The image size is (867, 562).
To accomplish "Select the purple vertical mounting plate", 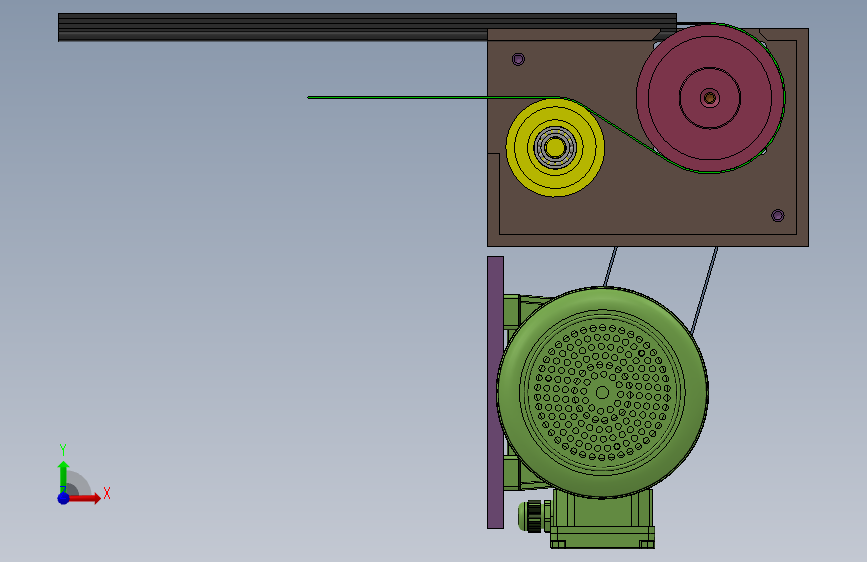I will (x=495, y=392).
